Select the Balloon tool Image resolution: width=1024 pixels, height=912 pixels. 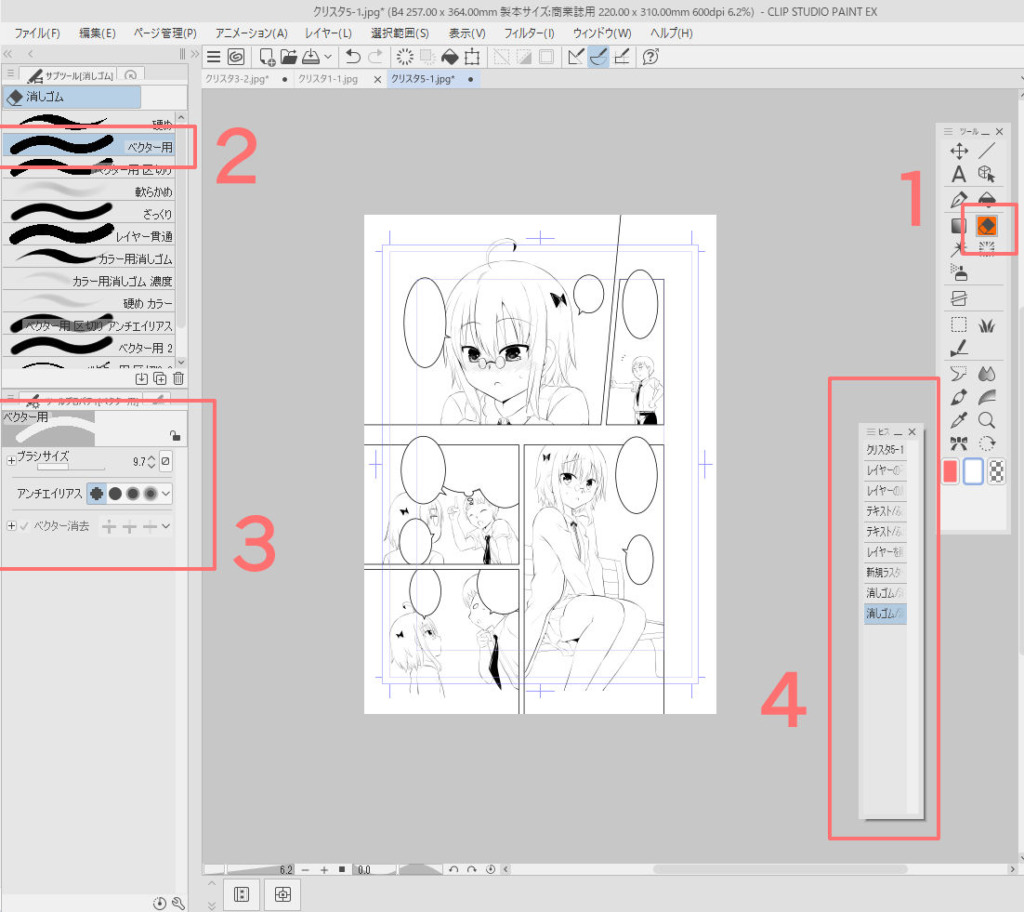tap(959, 374)
